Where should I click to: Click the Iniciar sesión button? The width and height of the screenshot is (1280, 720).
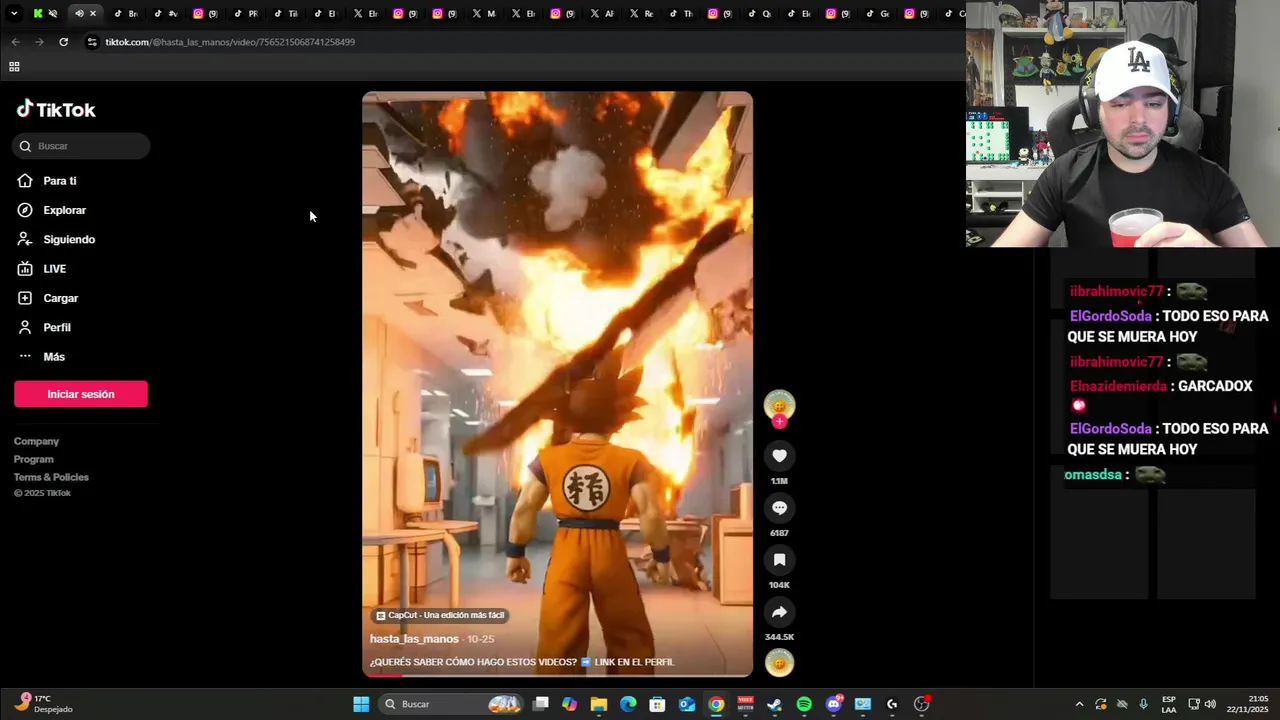[81, 394]
